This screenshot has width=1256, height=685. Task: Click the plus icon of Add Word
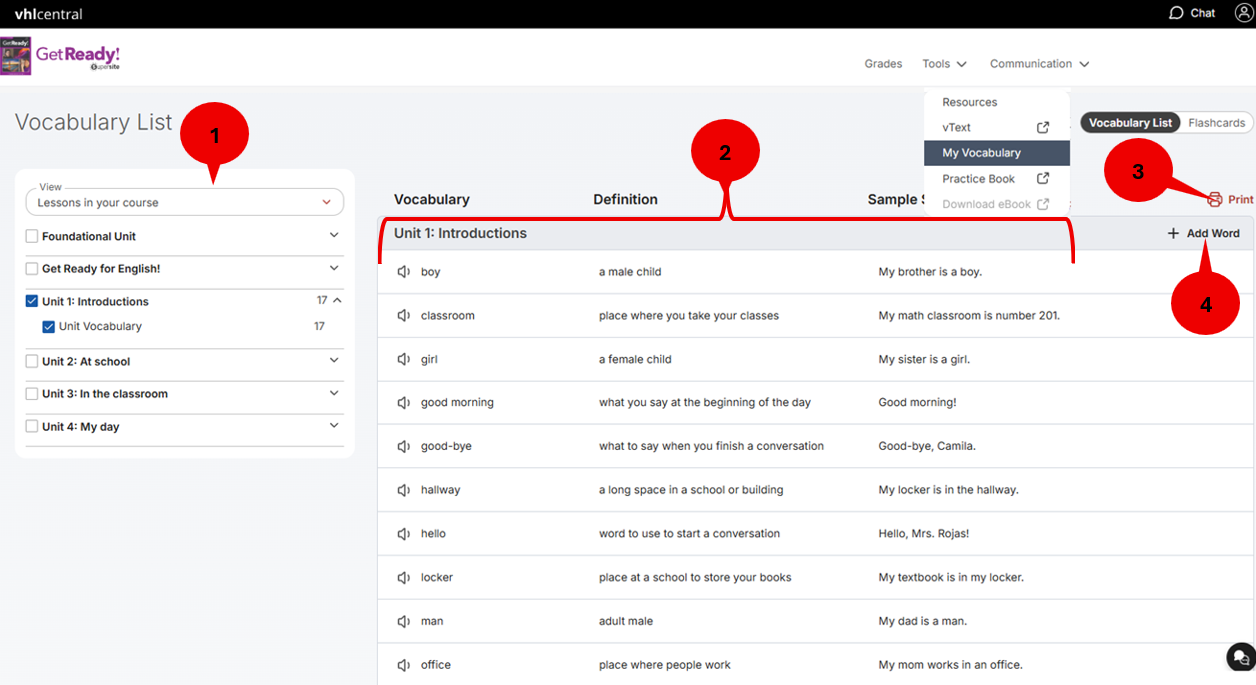click(1173, 233)
